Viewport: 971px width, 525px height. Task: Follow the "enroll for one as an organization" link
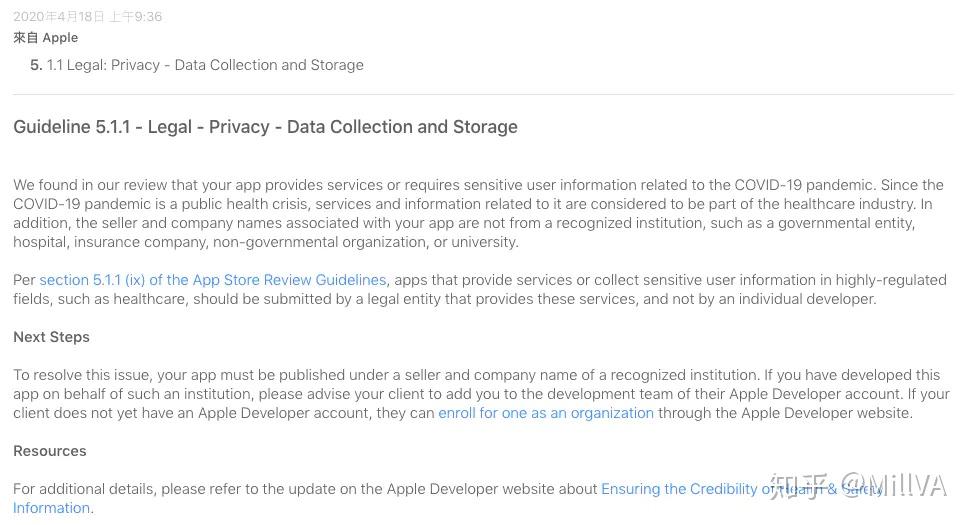[545, 413]
